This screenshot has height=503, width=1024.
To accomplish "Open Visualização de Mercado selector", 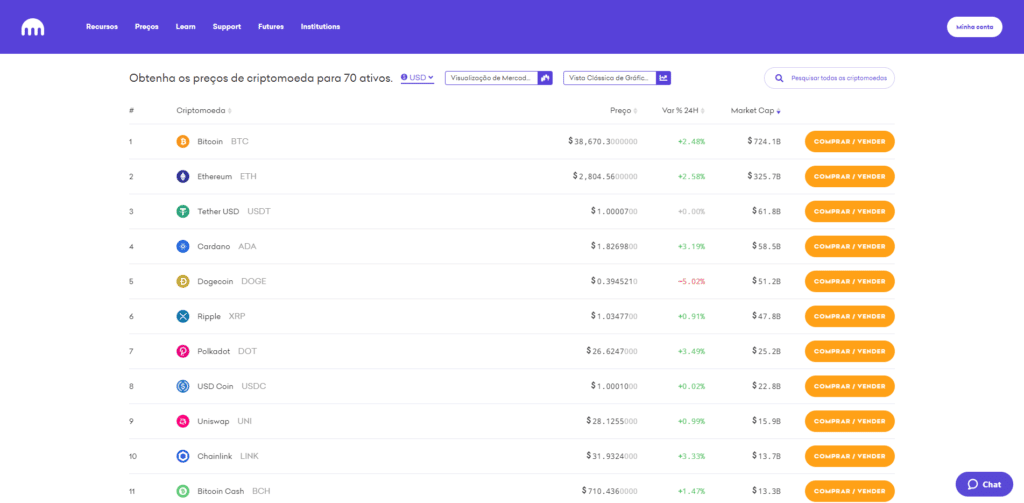I will pyautogui.click(x=499, y=78).
